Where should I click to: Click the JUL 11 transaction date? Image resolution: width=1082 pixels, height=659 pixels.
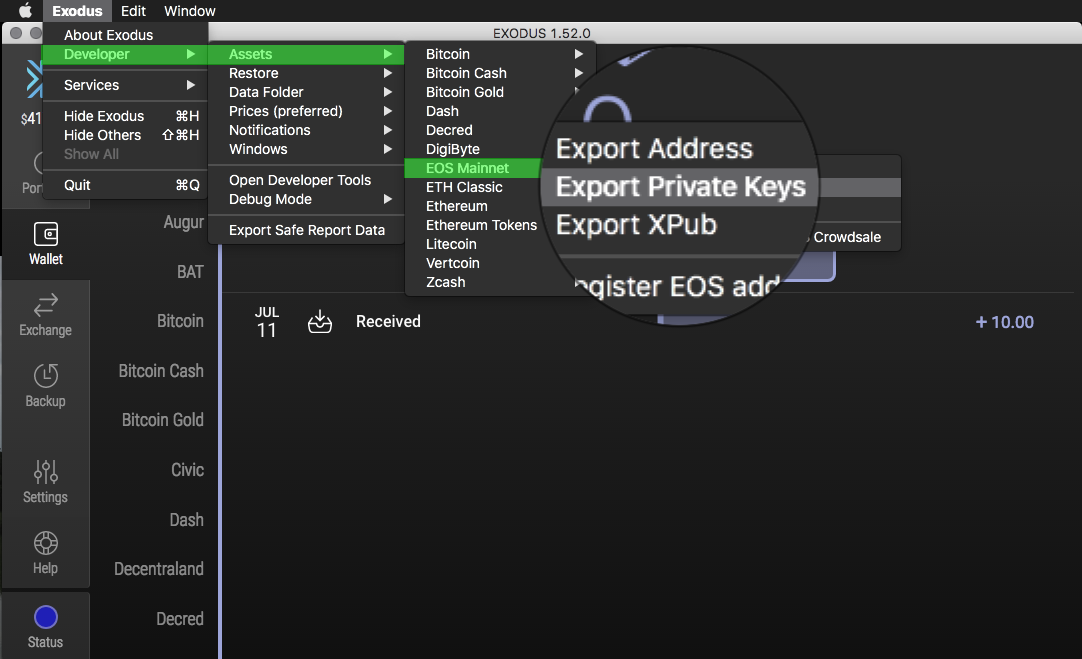point(266,322)
